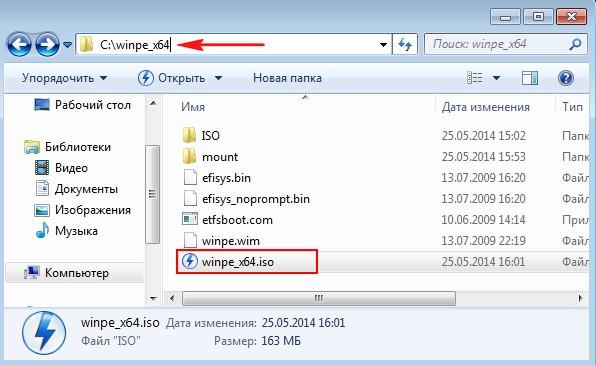Screen dimensions: 596x365
Task: Click the Рабочий стол monitor icon
Action: click(x=41, y=105)
